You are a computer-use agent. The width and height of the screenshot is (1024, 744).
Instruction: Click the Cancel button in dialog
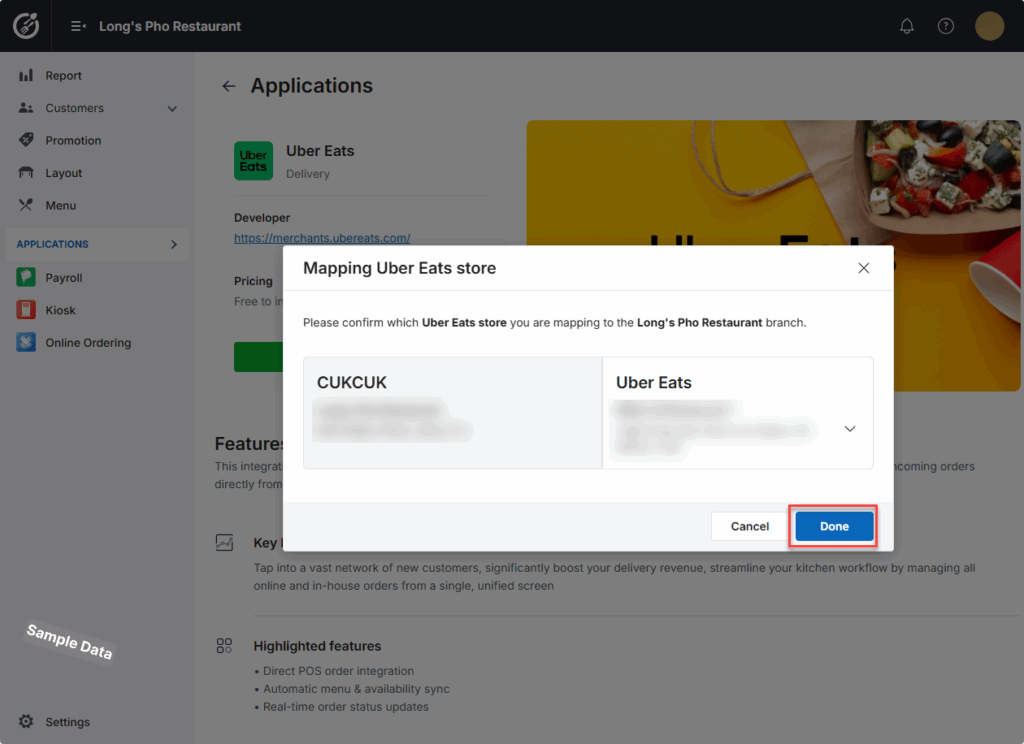[x=750, y=526]
